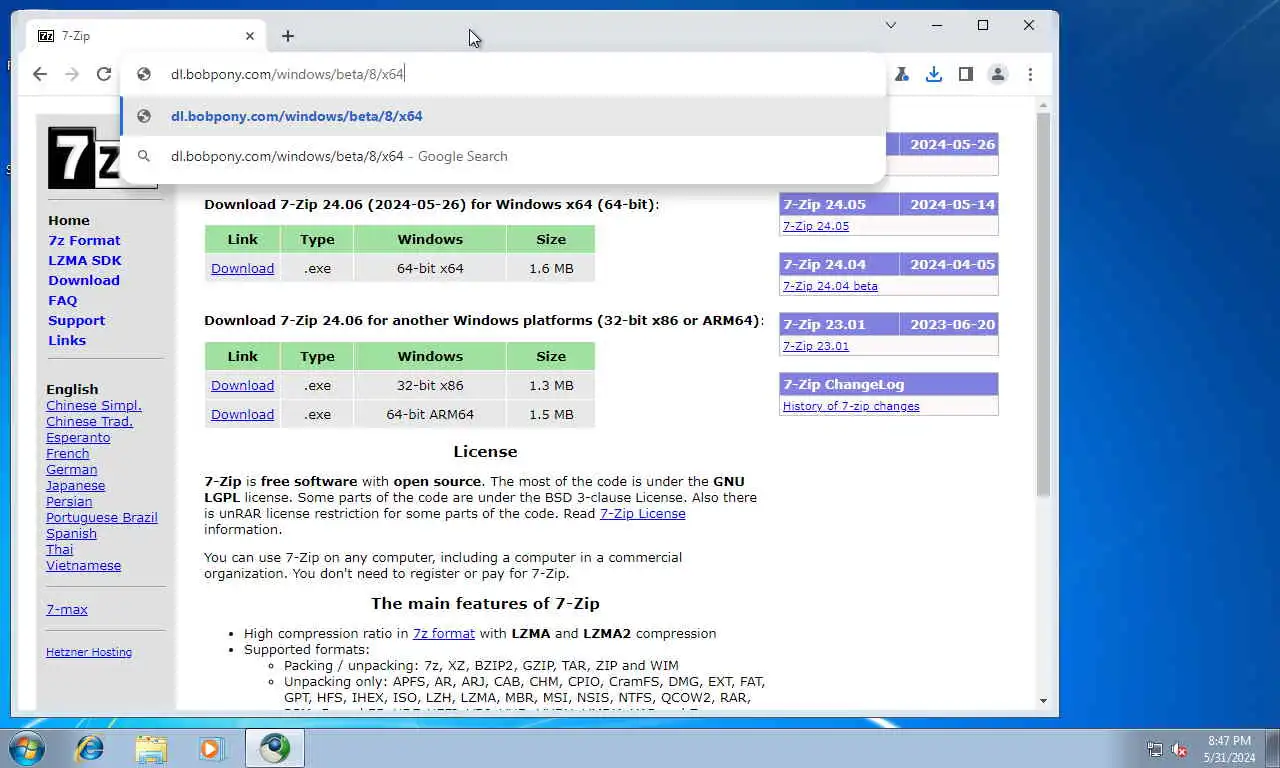Launch Internet Explorer from the taskbar
Image resolution: width=1280 pixels, height=768 pixels.
[x=90, y=748]
